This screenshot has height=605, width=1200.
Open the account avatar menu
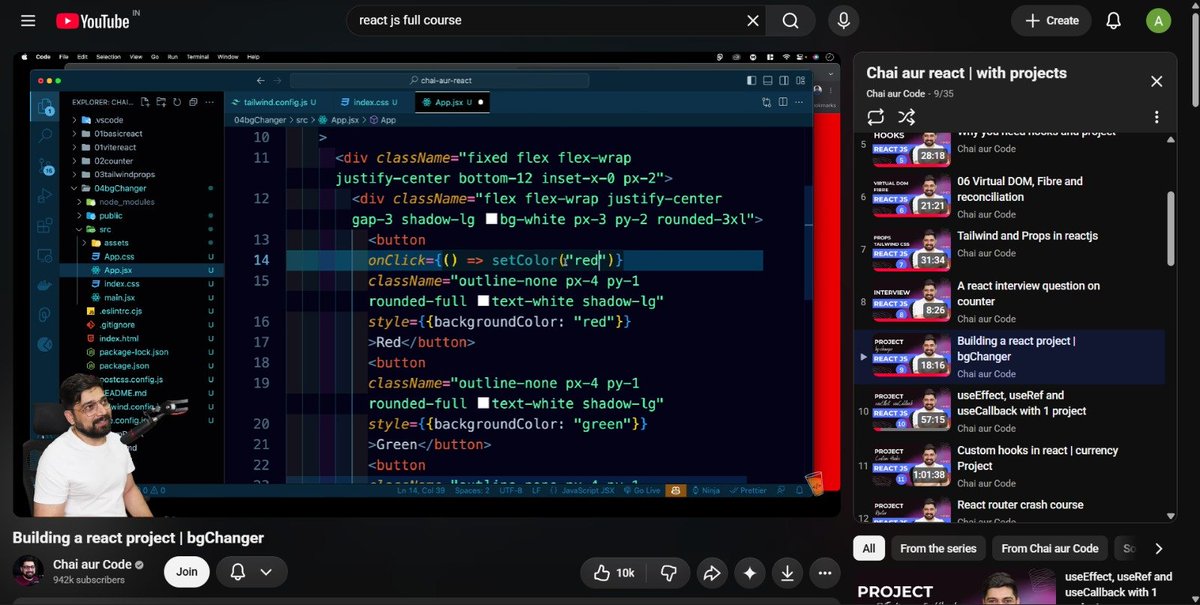(1158, 20)
